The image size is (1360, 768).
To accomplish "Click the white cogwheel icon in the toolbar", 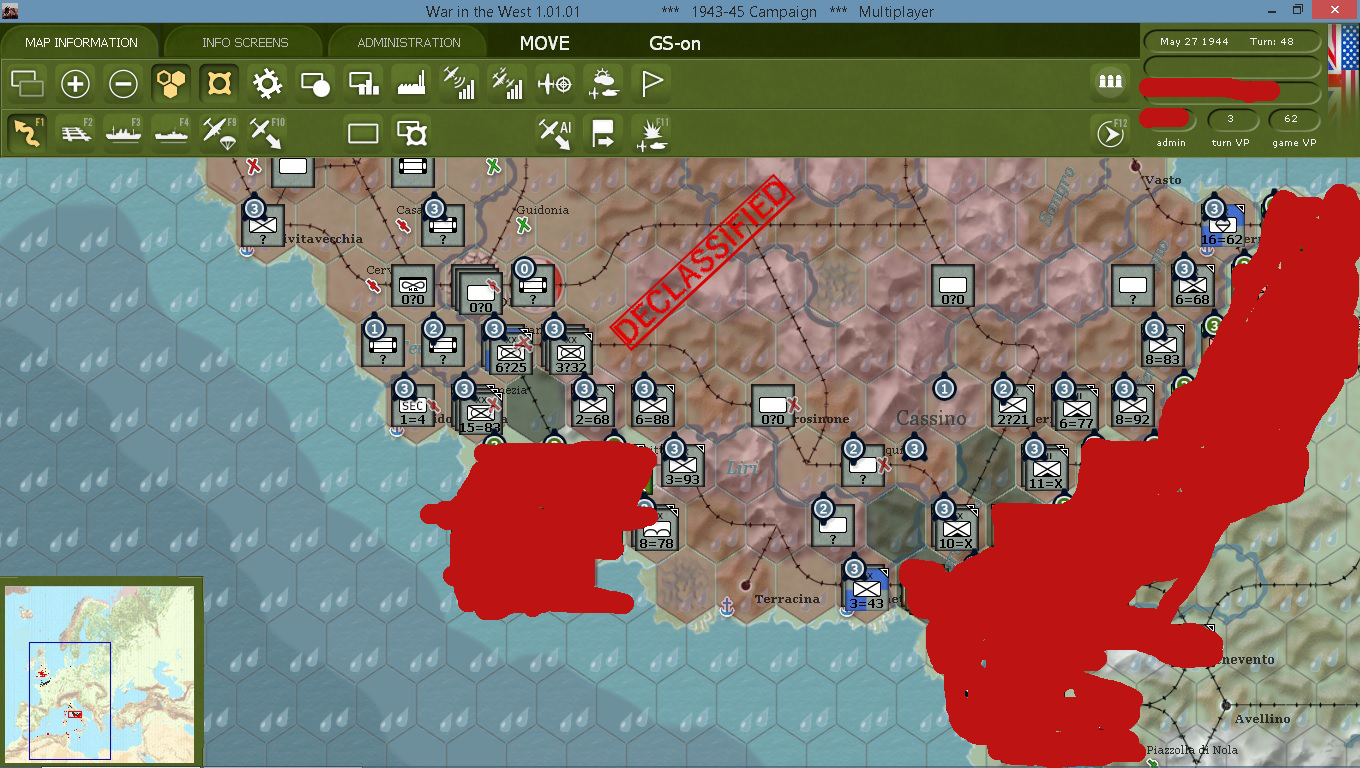I will pos(267,84).
